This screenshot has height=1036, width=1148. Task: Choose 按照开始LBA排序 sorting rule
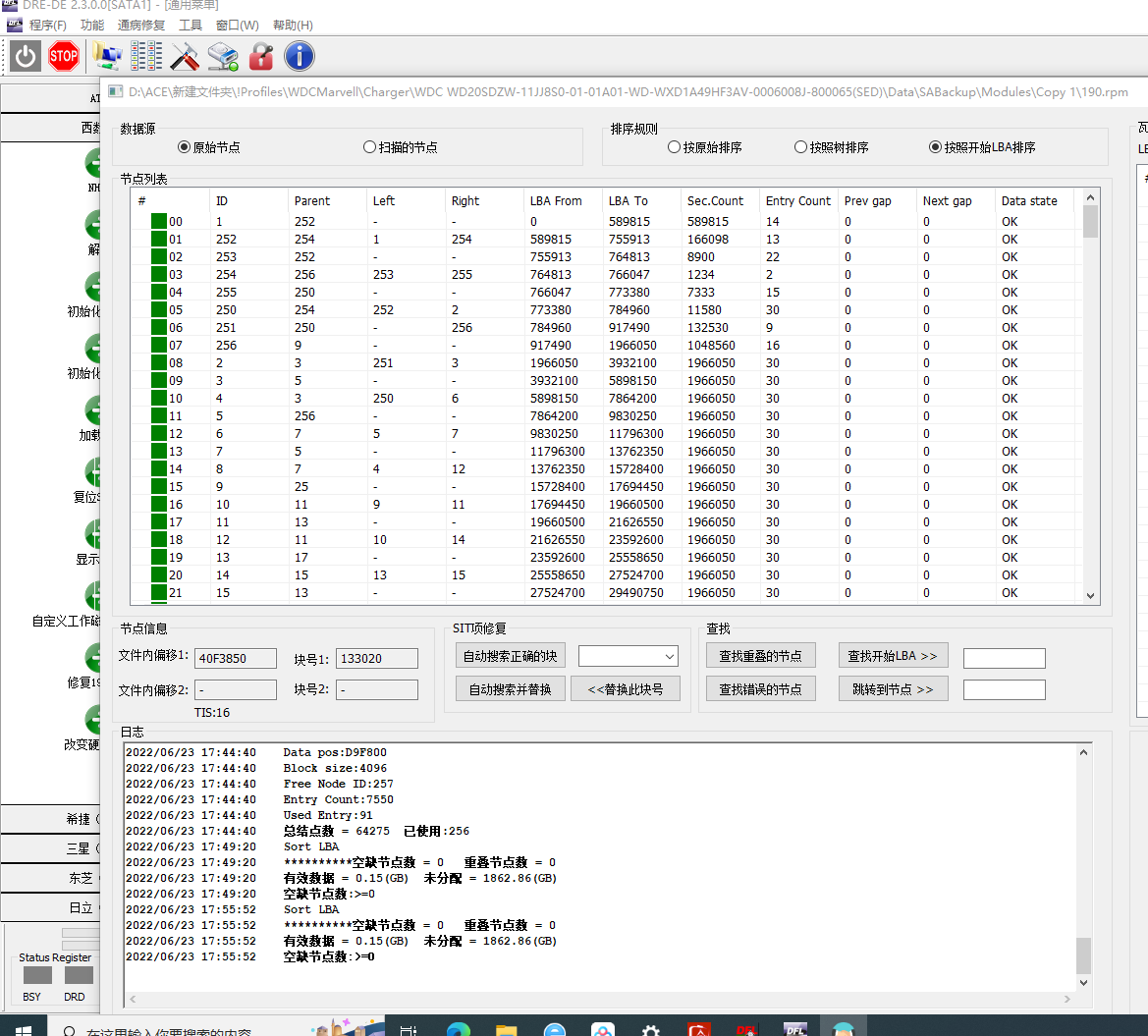coord(983,147)
